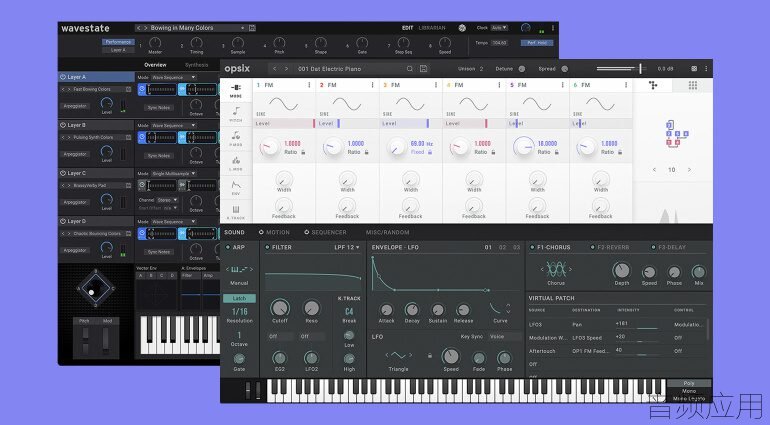Switch to the Synthesis tab in wavestate
The image size is (770, 425).
tap(196, 65)
